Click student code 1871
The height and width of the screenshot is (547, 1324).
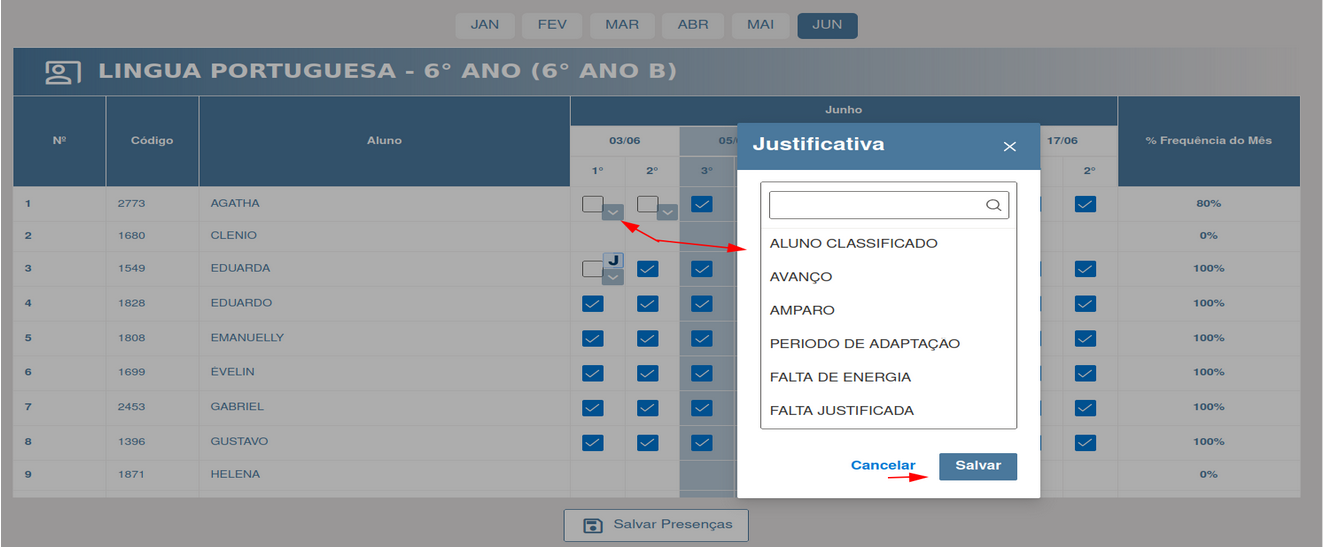pyautogui.click(x=131, y=474)
